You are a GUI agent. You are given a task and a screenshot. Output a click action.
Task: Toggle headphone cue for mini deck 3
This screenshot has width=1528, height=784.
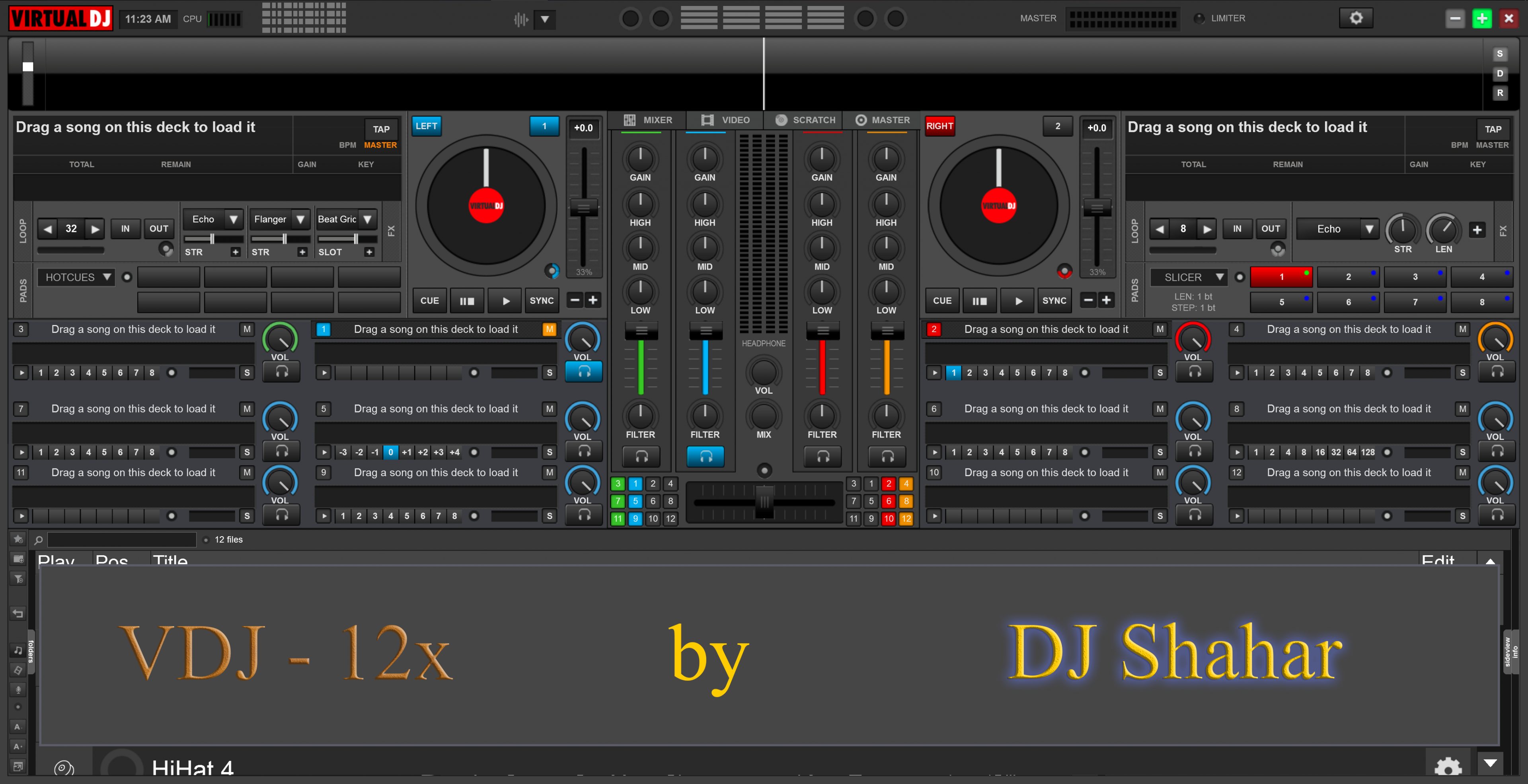281,371
